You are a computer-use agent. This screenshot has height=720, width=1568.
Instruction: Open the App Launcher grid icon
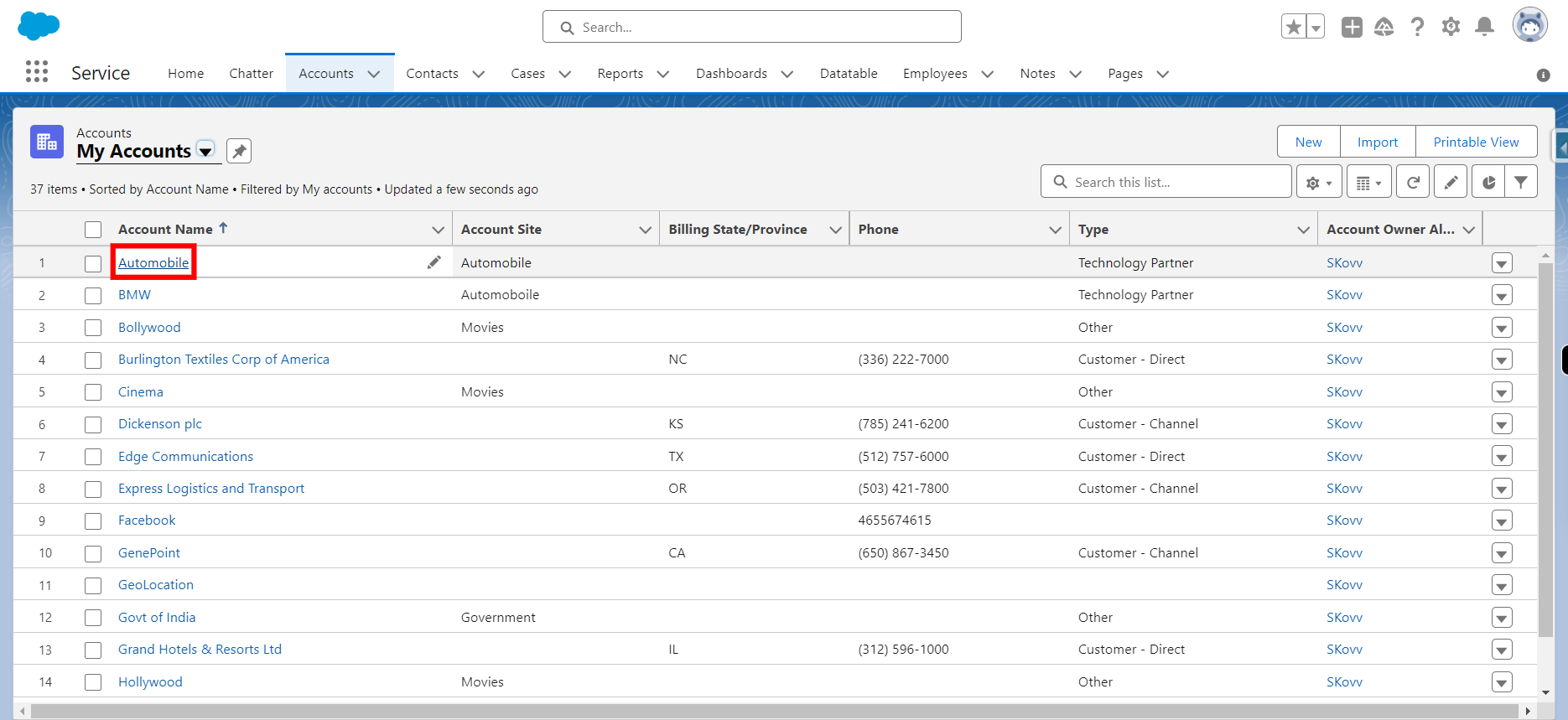point(37,72)
